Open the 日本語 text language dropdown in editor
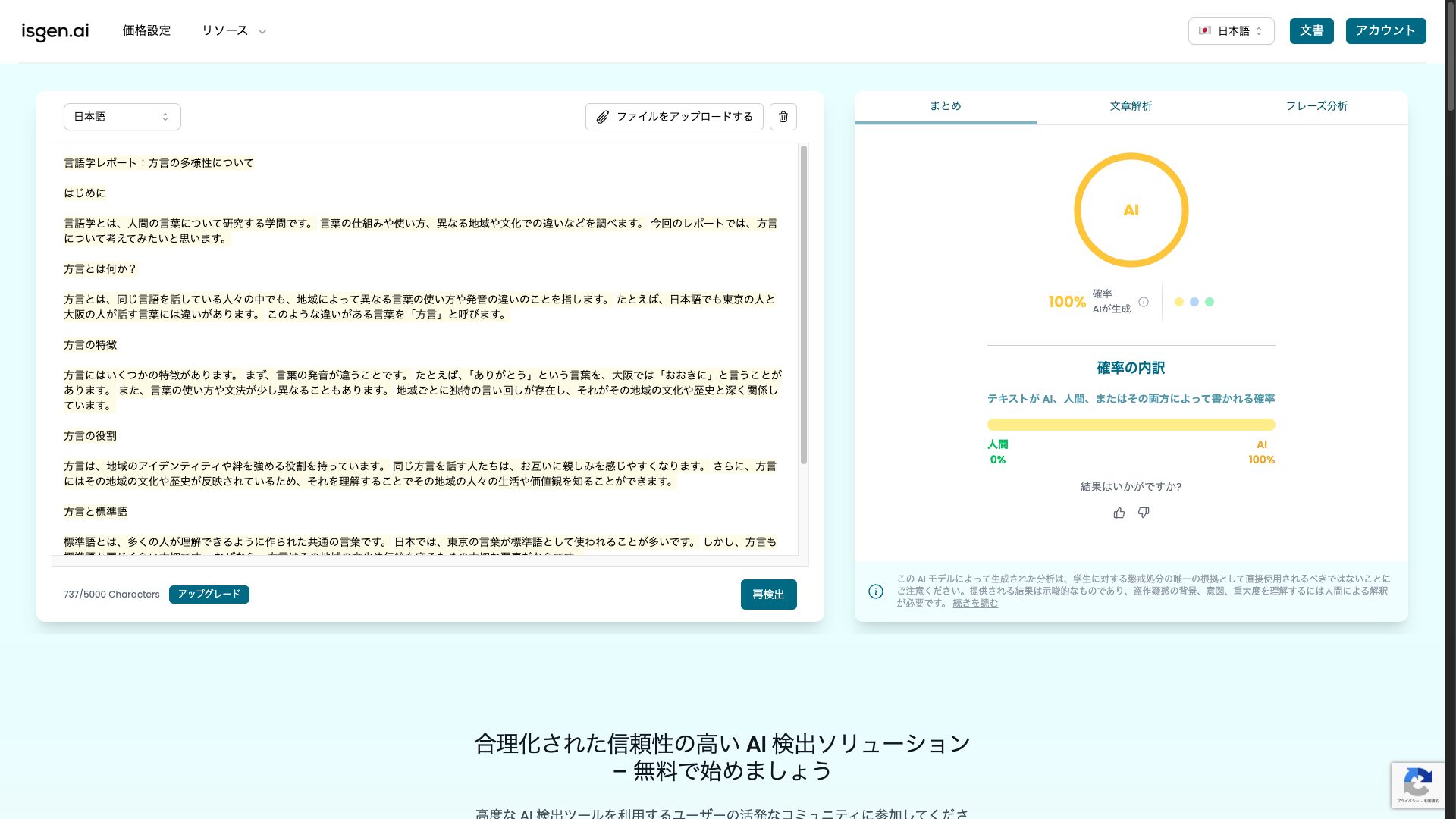This screenshot has height=819, width=1456. (122, 117)
